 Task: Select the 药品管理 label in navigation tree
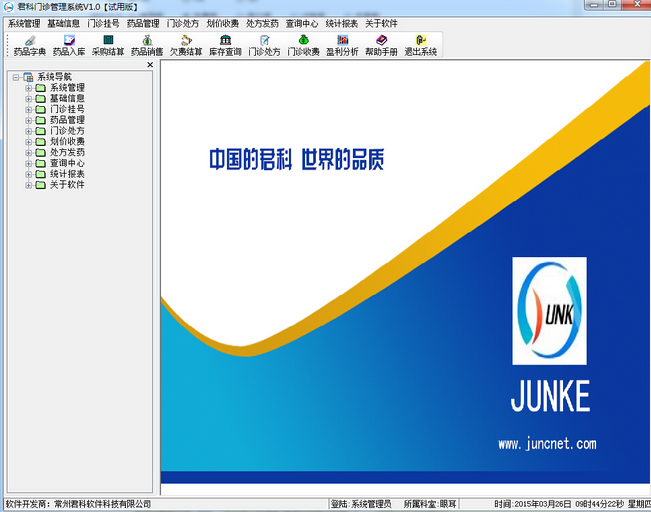click(67, 120)
